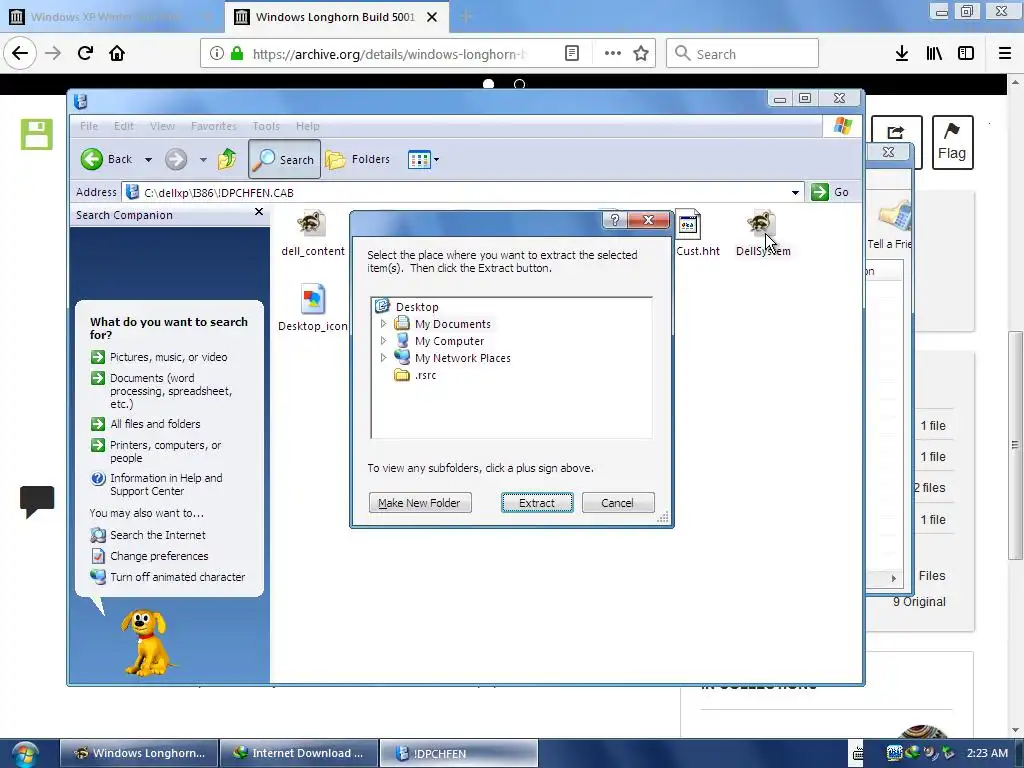Image resolution: width=1024 pixels, height=768 pixels.
Task: Open the dell_content file icon
Action: [x=312, y=223]
